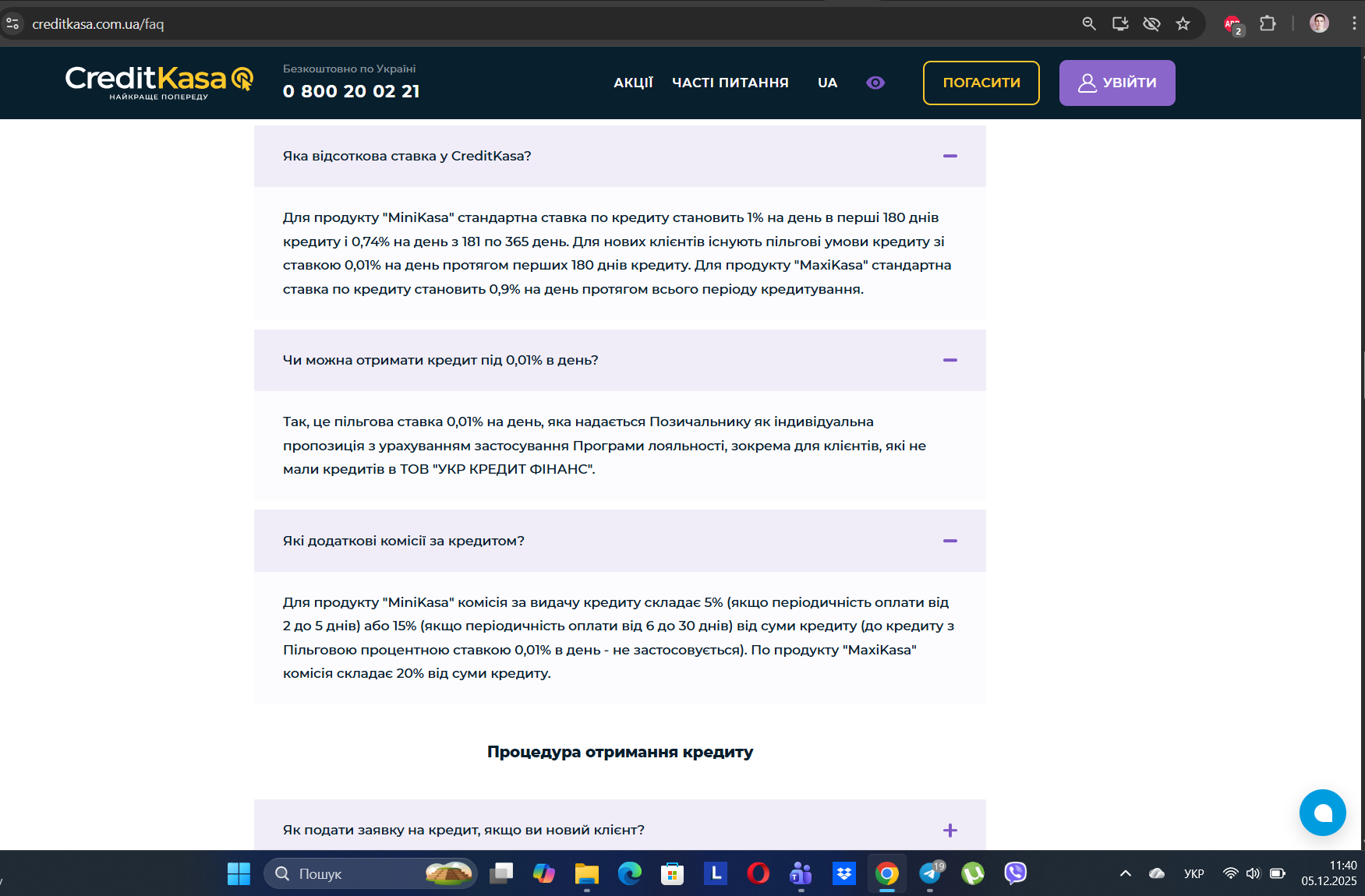
Task: Open Telegram from the taskbar
Action: [x=930, y=873]
